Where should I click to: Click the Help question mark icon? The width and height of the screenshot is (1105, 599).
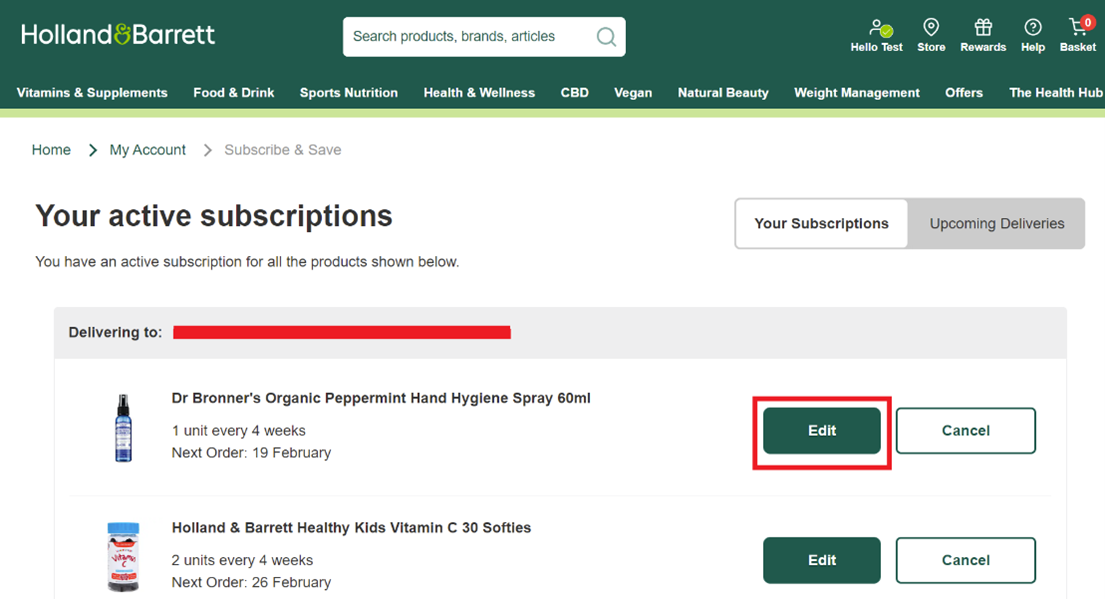(1033, 28)
